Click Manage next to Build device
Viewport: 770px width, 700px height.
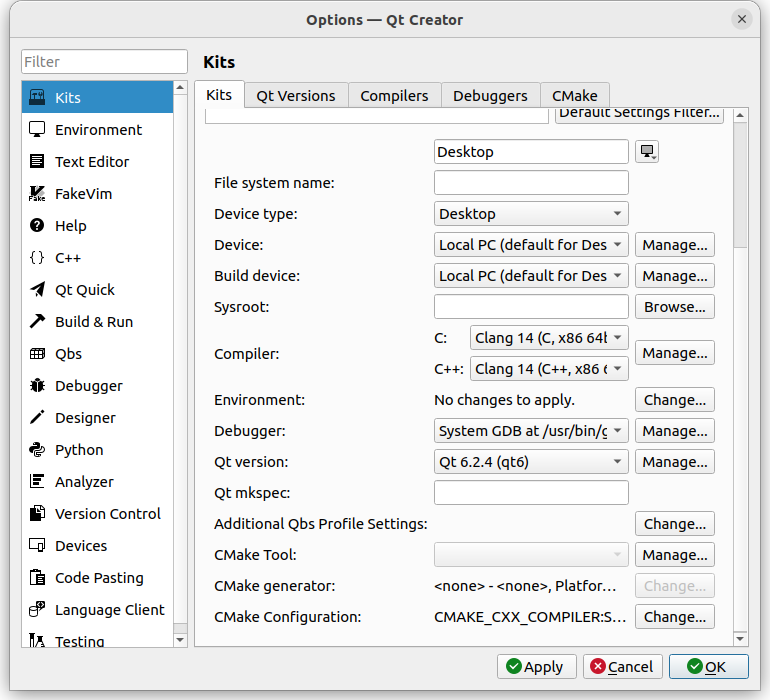coord(675,276)
